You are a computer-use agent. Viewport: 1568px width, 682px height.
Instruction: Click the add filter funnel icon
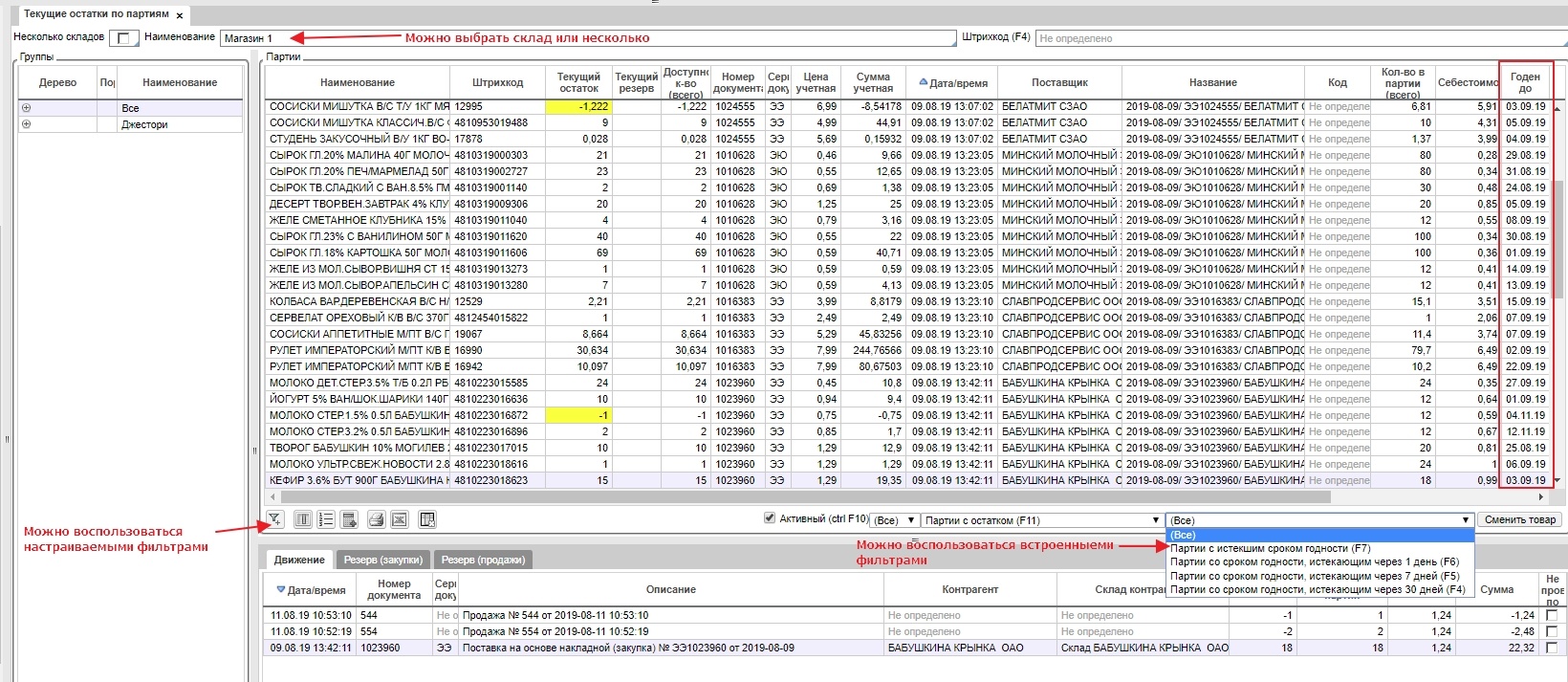click(274, 519)
